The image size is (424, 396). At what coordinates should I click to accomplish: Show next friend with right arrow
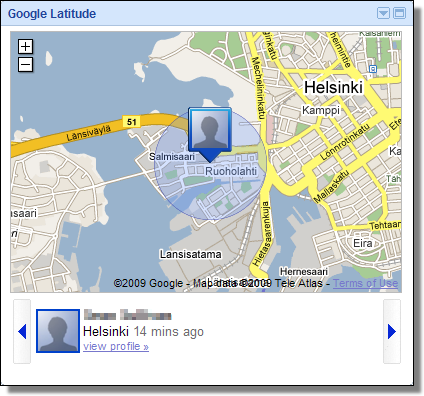(392, 332)
